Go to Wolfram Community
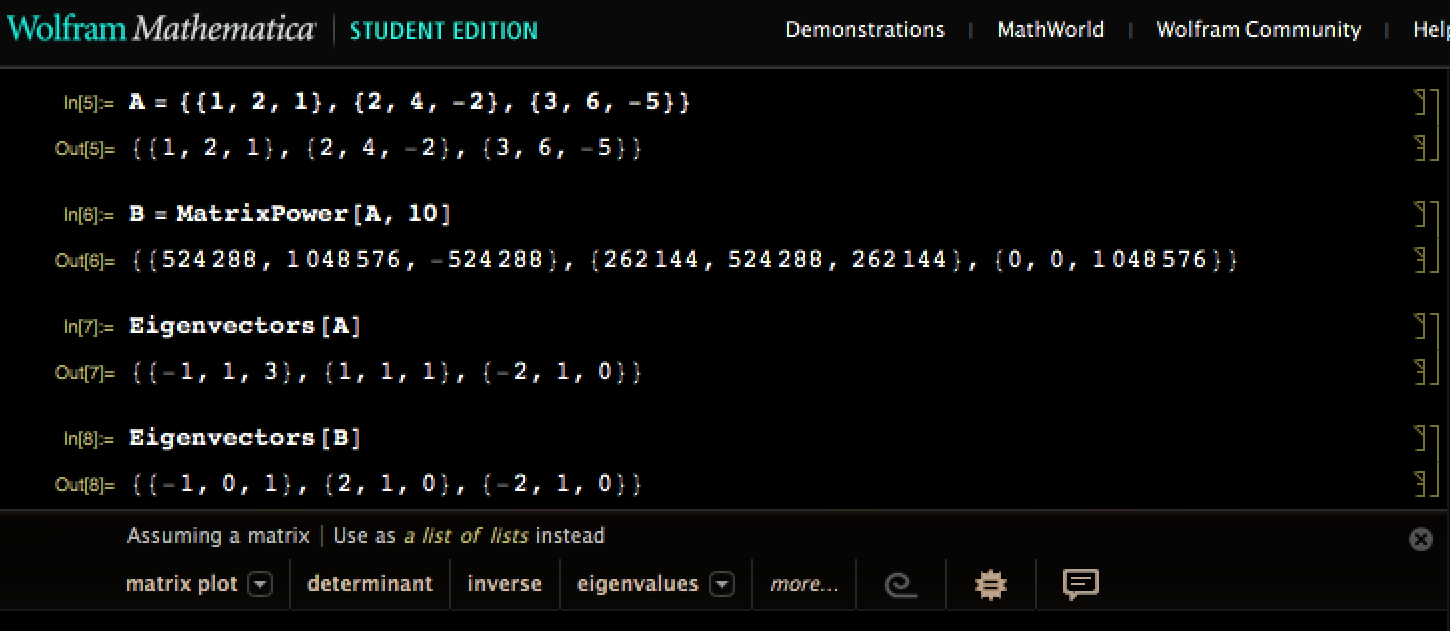Screen dimensions: 1450x631 click(x=1258, y=30)
